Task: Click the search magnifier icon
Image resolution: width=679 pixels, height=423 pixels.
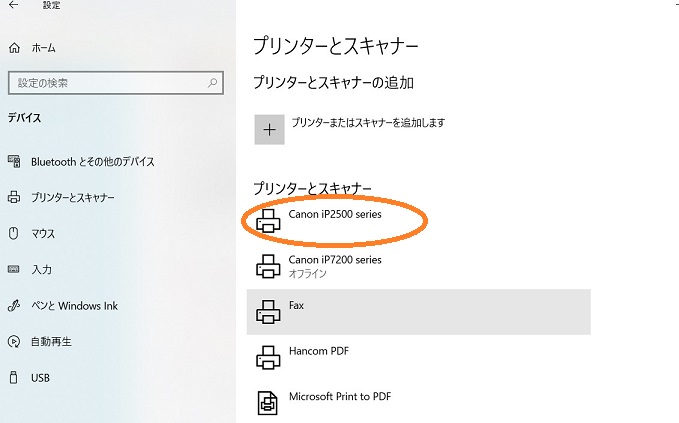Action: point(212,82)
